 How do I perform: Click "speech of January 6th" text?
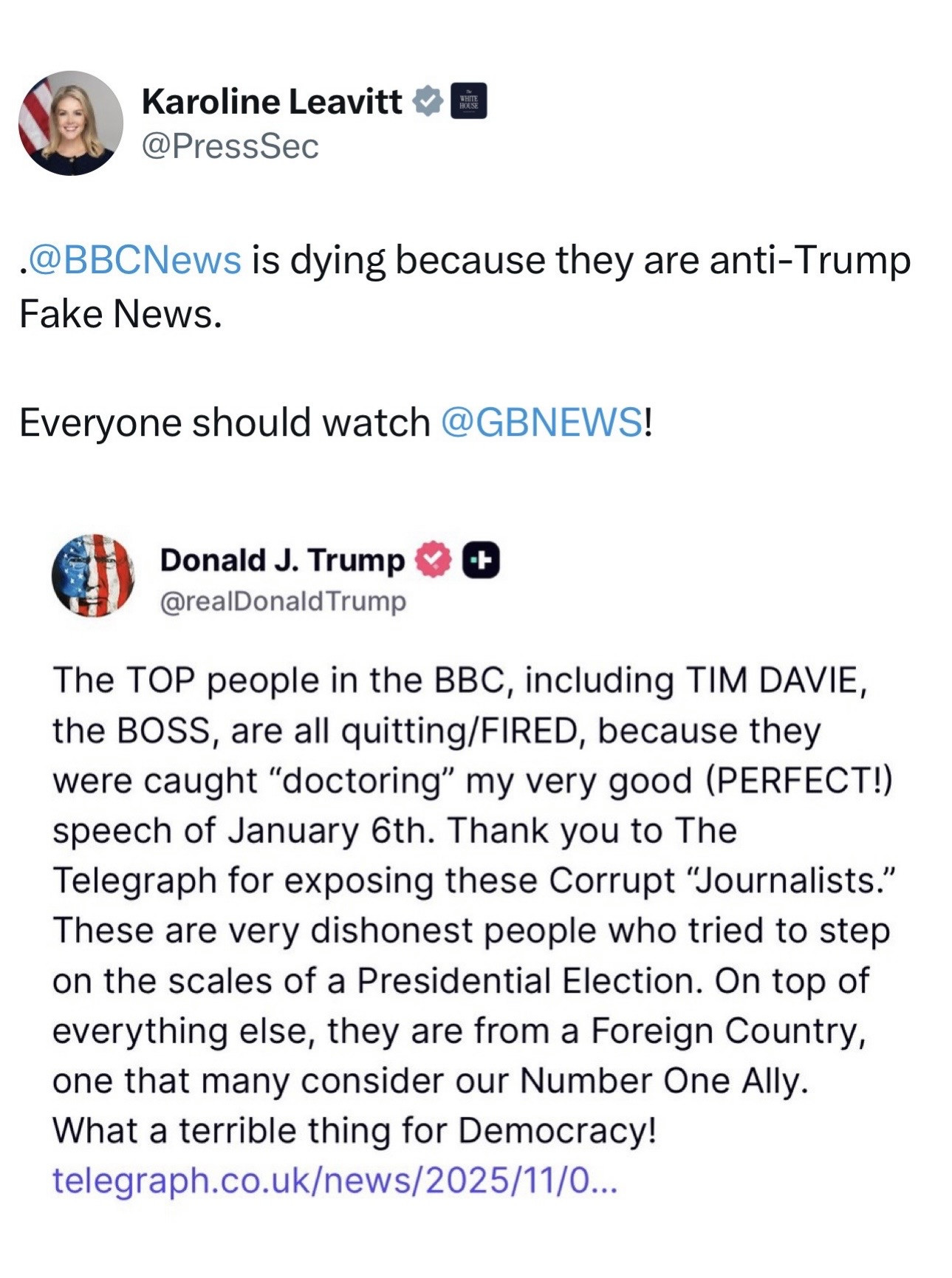(x=240, y=831)
